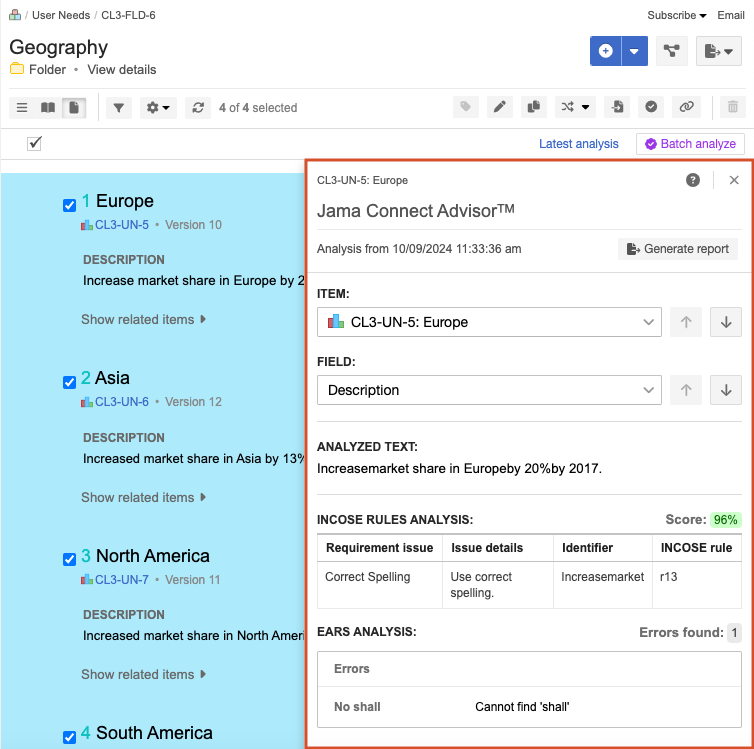Expand Show related items under Europe
754x749 pixels.
143,319
